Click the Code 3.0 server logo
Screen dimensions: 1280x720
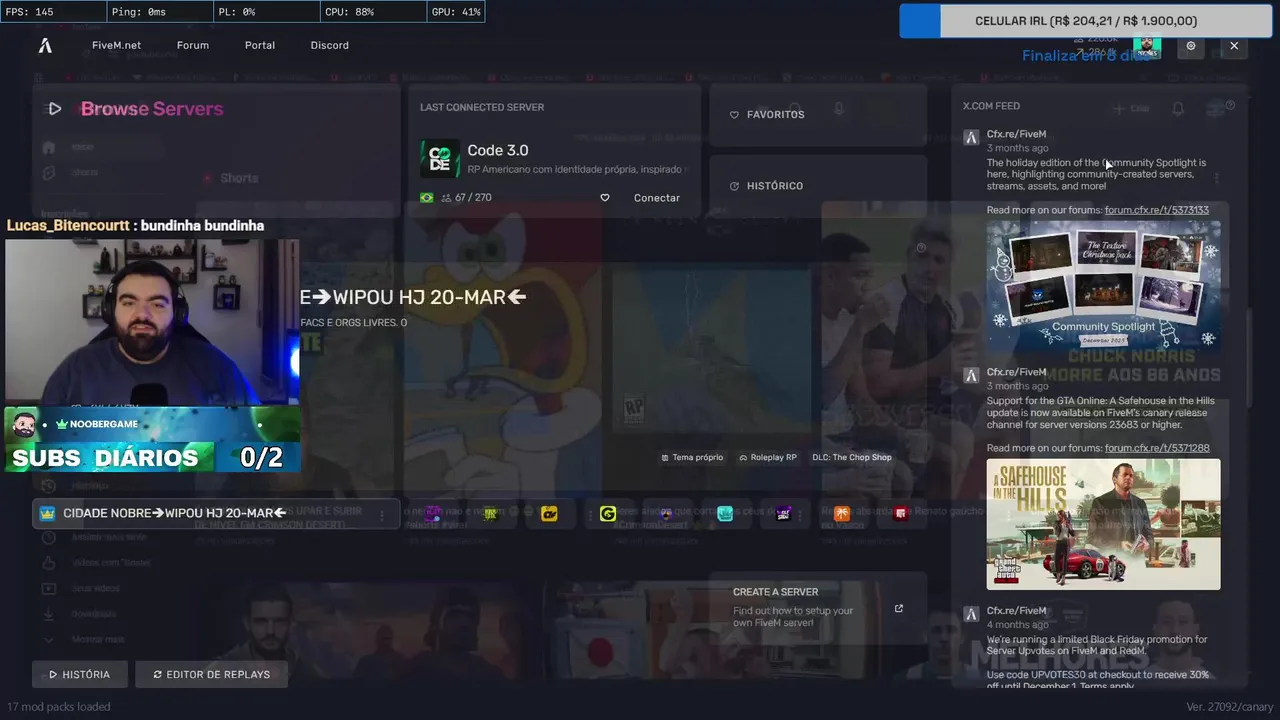click(x=440, y=159)
